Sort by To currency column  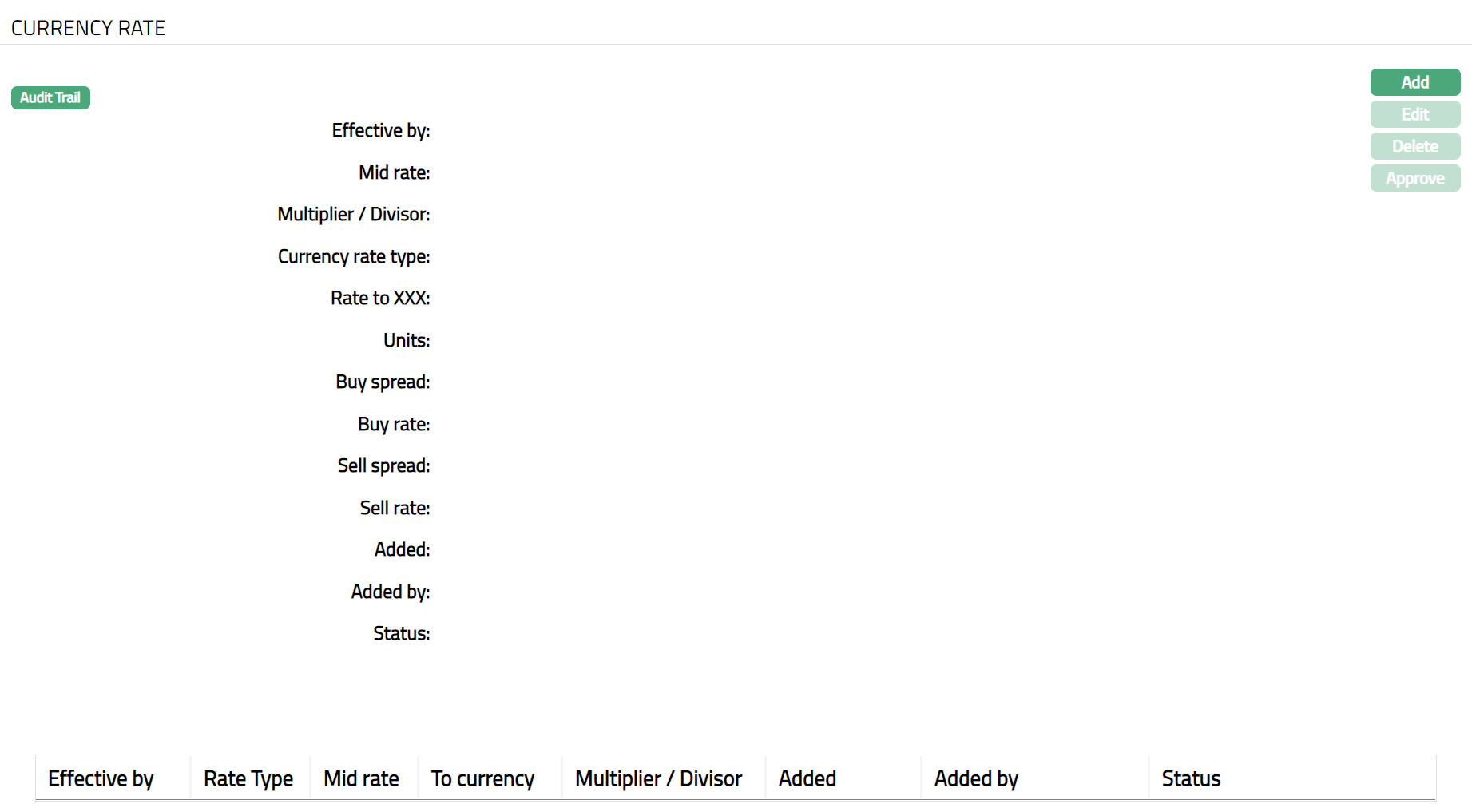click(x=482, y=778)
